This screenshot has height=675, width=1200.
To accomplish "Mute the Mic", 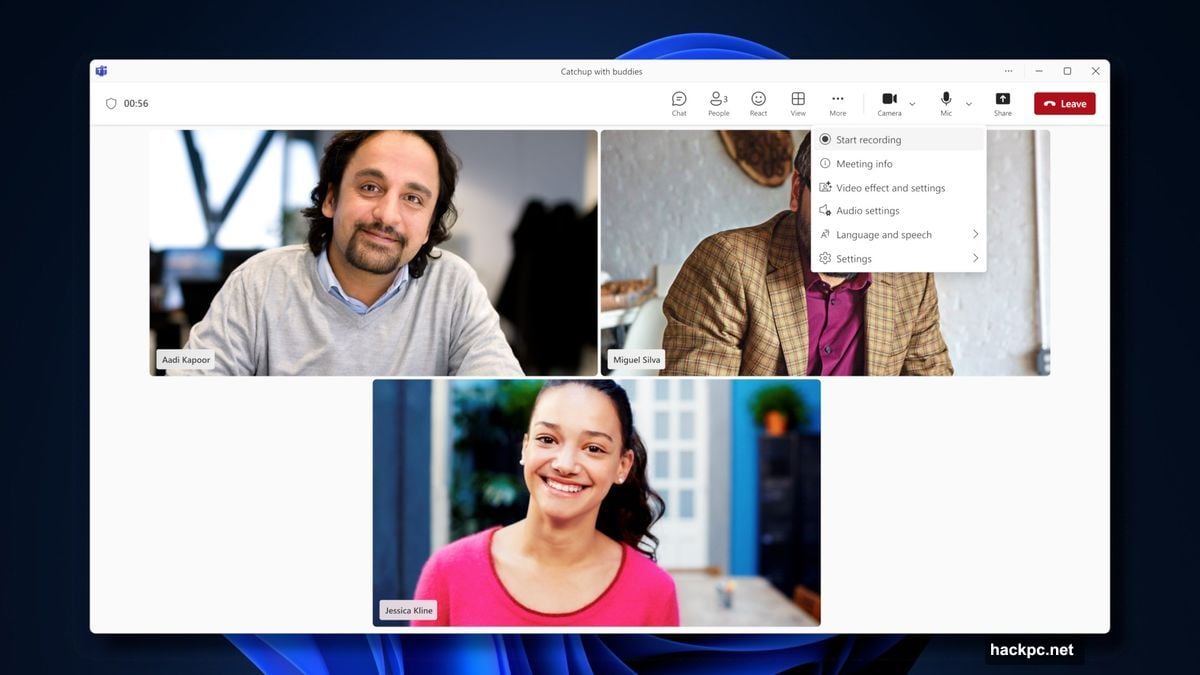I will pyautogui.click(x=945, y=100).
